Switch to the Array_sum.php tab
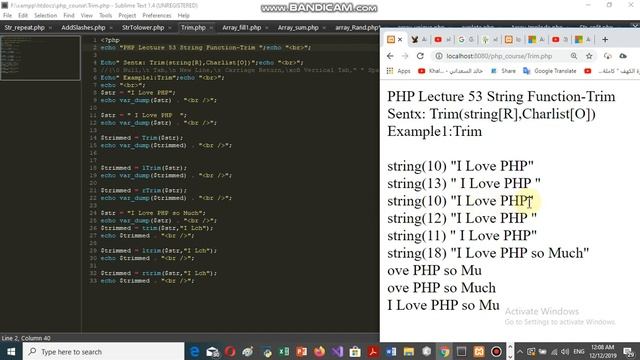640x360 pixels. coord(298,28)
